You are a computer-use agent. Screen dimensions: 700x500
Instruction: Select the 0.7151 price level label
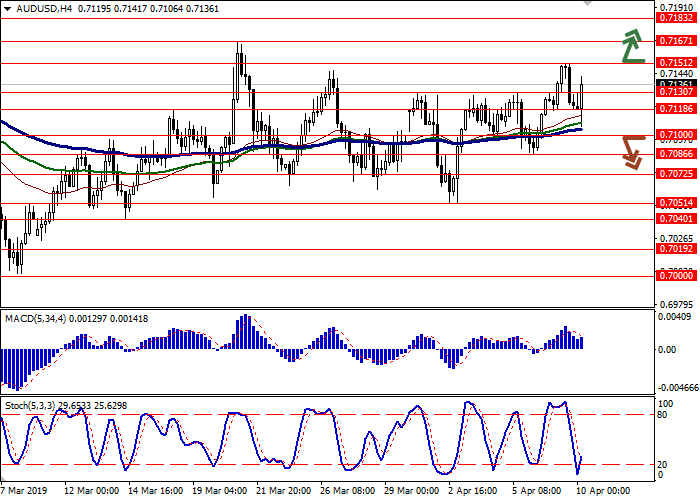(677, 63)
